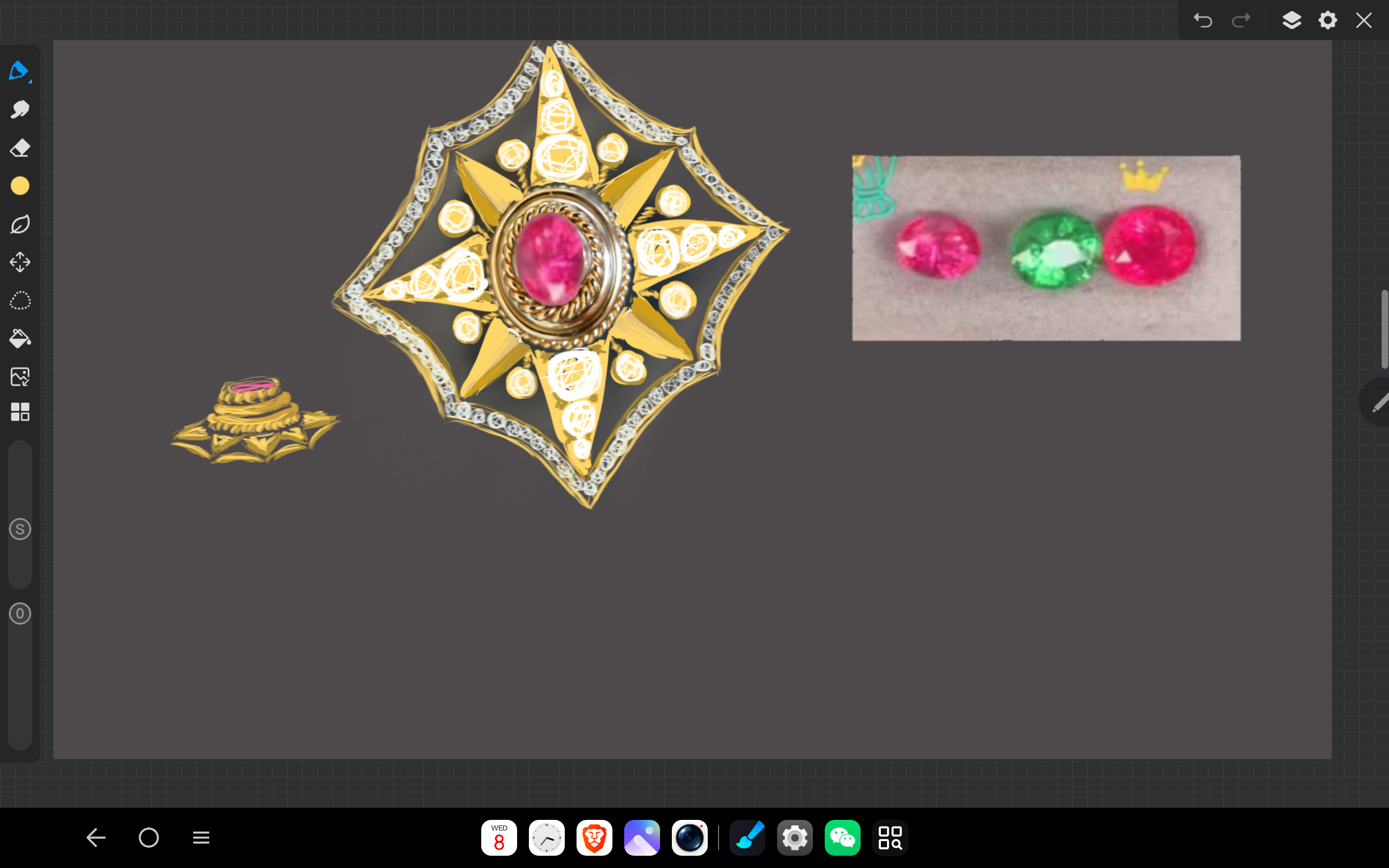Open the app drawer search icon
The image size is (1389, 868).
point(890,838)
